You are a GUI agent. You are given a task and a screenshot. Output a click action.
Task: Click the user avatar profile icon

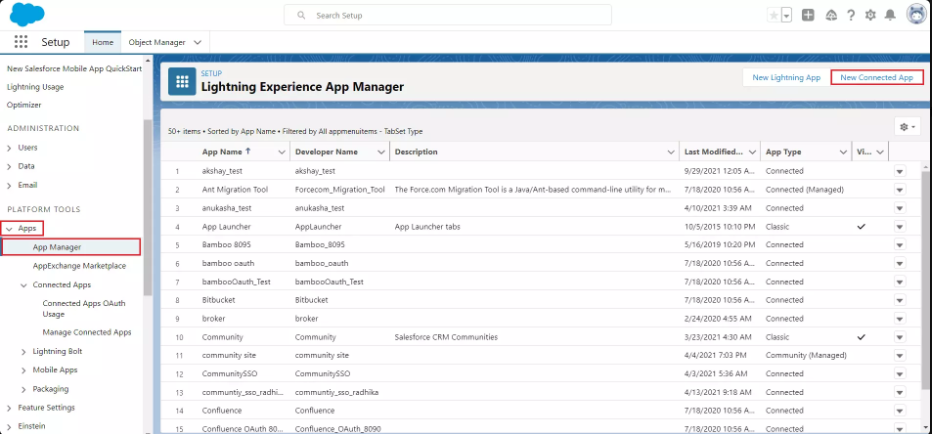[917, 15]
